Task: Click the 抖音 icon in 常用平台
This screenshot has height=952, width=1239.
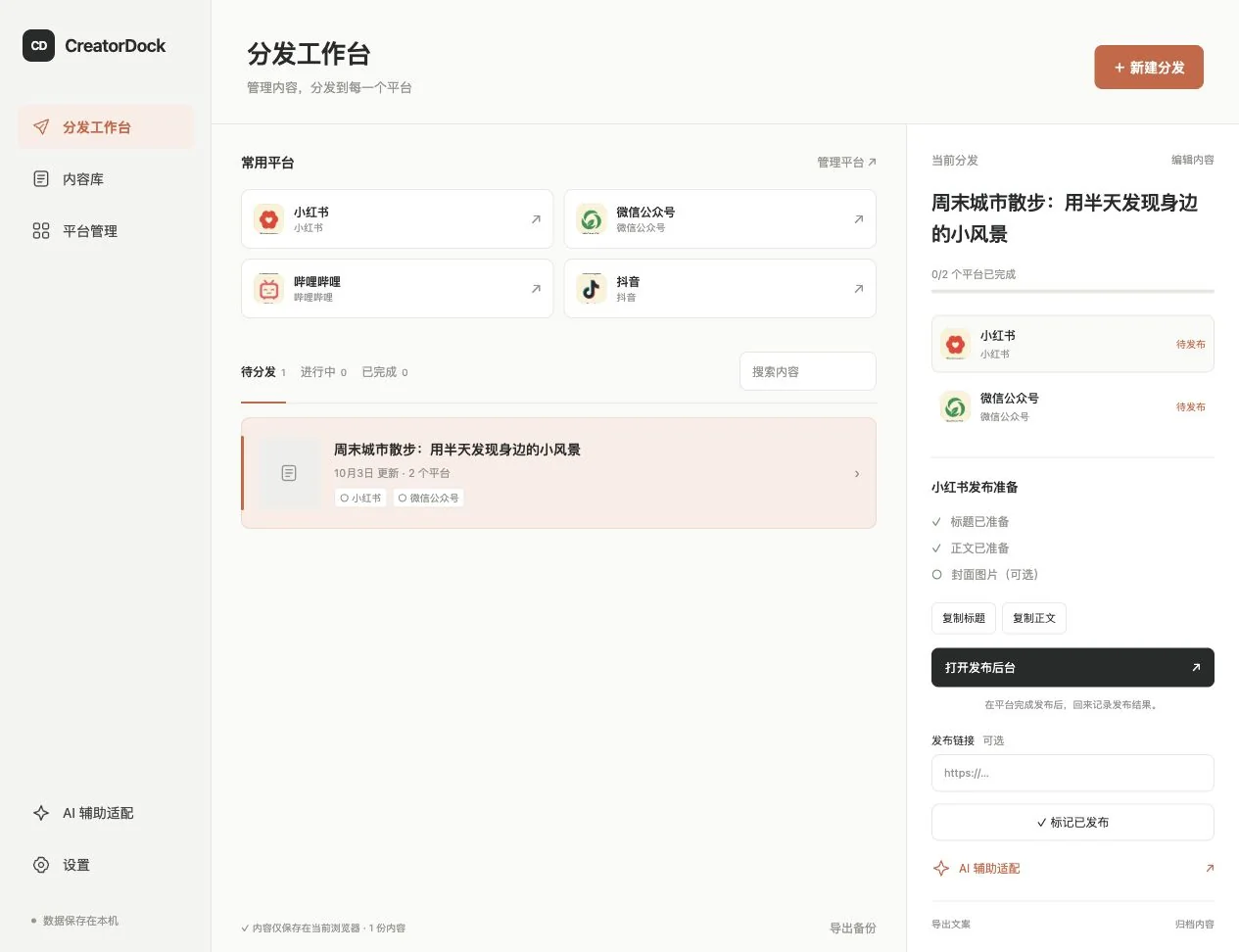Action: (592, 289)
